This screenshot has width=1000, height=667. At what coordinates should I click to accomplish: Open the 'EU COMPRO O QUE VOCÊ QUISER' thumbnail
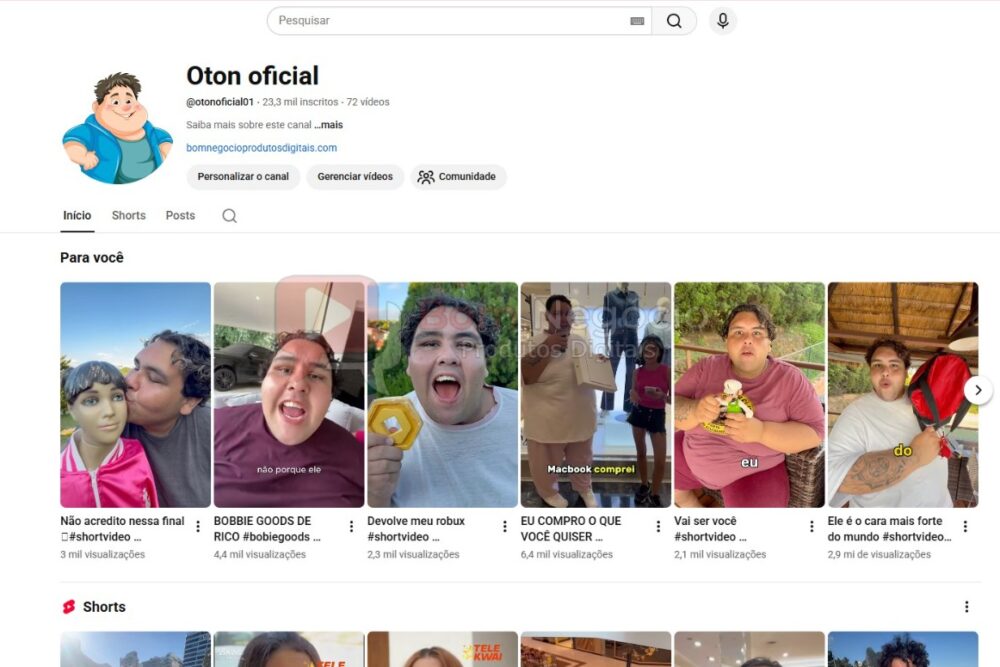tap(596, 392)
